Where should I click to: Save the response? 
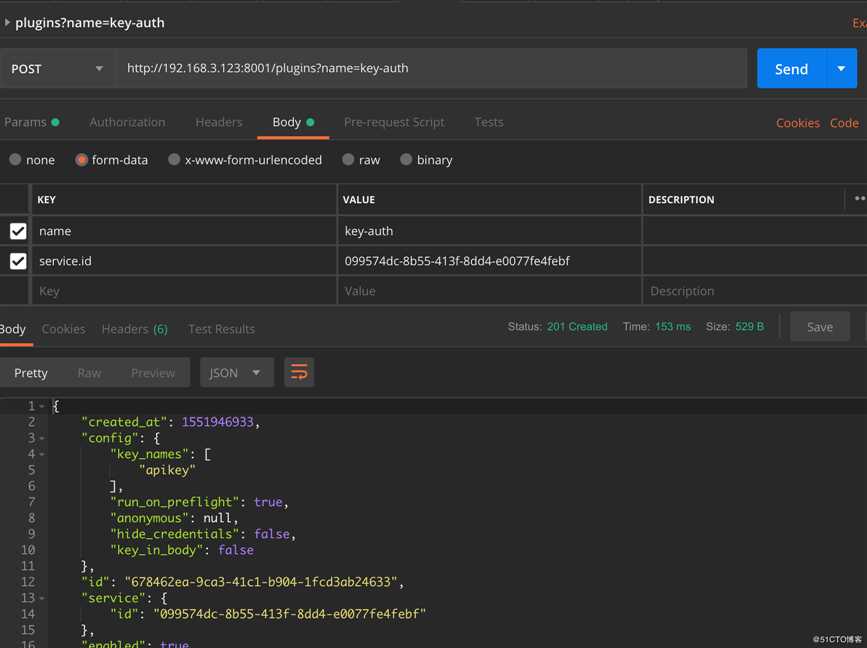(819, 327)
